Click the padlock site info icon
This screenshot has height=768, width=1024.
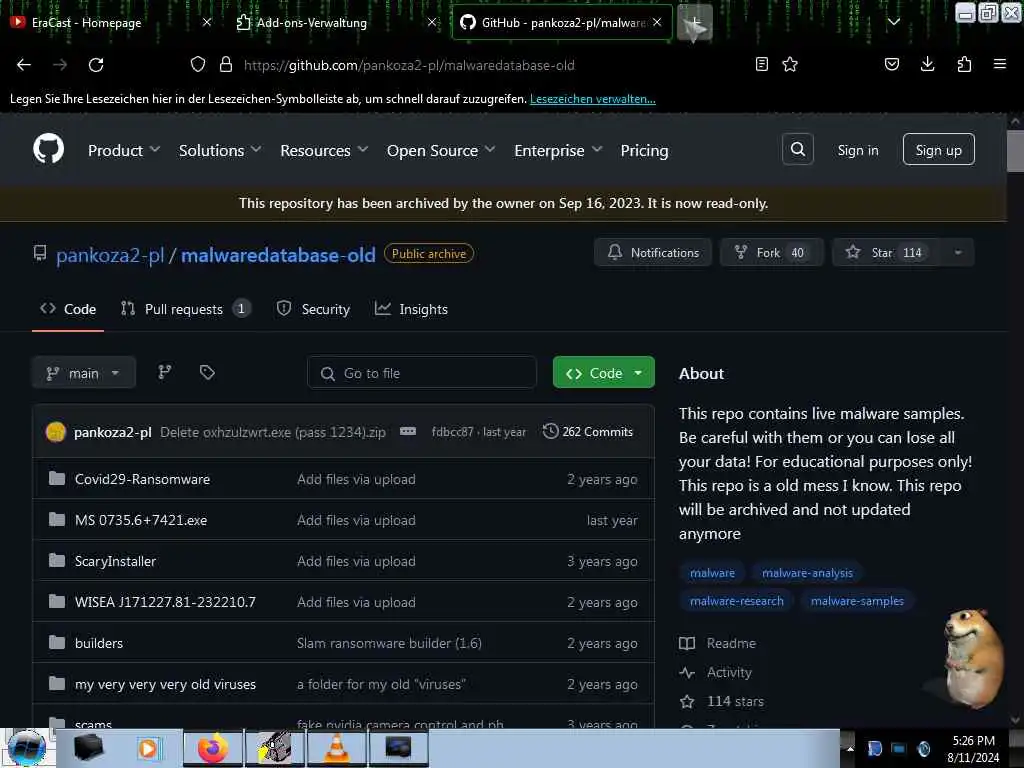click(226, 64)
